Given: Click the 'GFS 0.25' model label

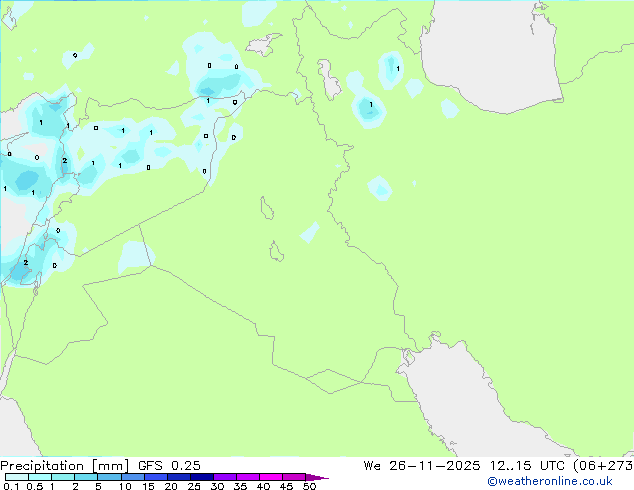Looking at the screenshot, I should point(169,466).
